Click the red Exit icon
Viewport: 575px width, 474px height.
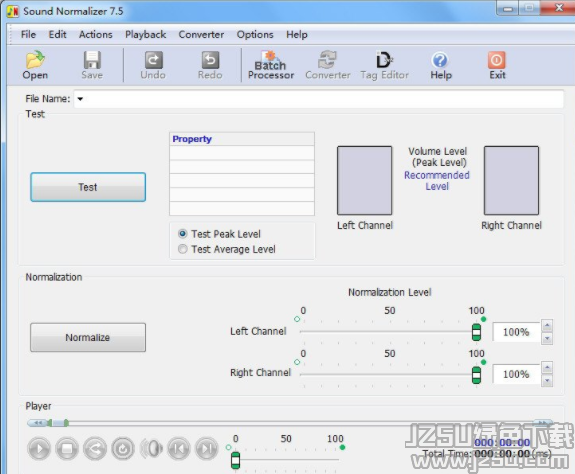click(497, 65)
